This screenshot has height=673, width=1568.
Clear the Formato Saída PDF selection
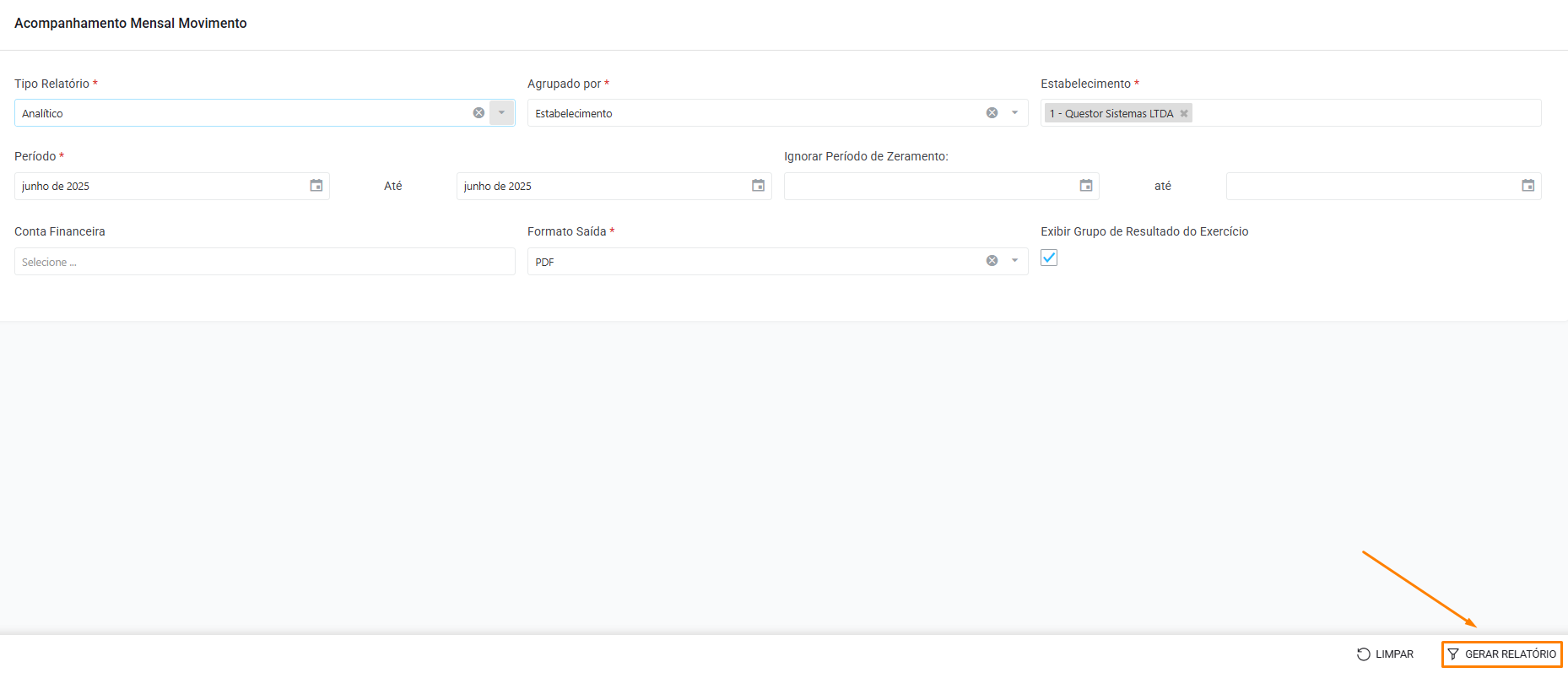[992, 261]
